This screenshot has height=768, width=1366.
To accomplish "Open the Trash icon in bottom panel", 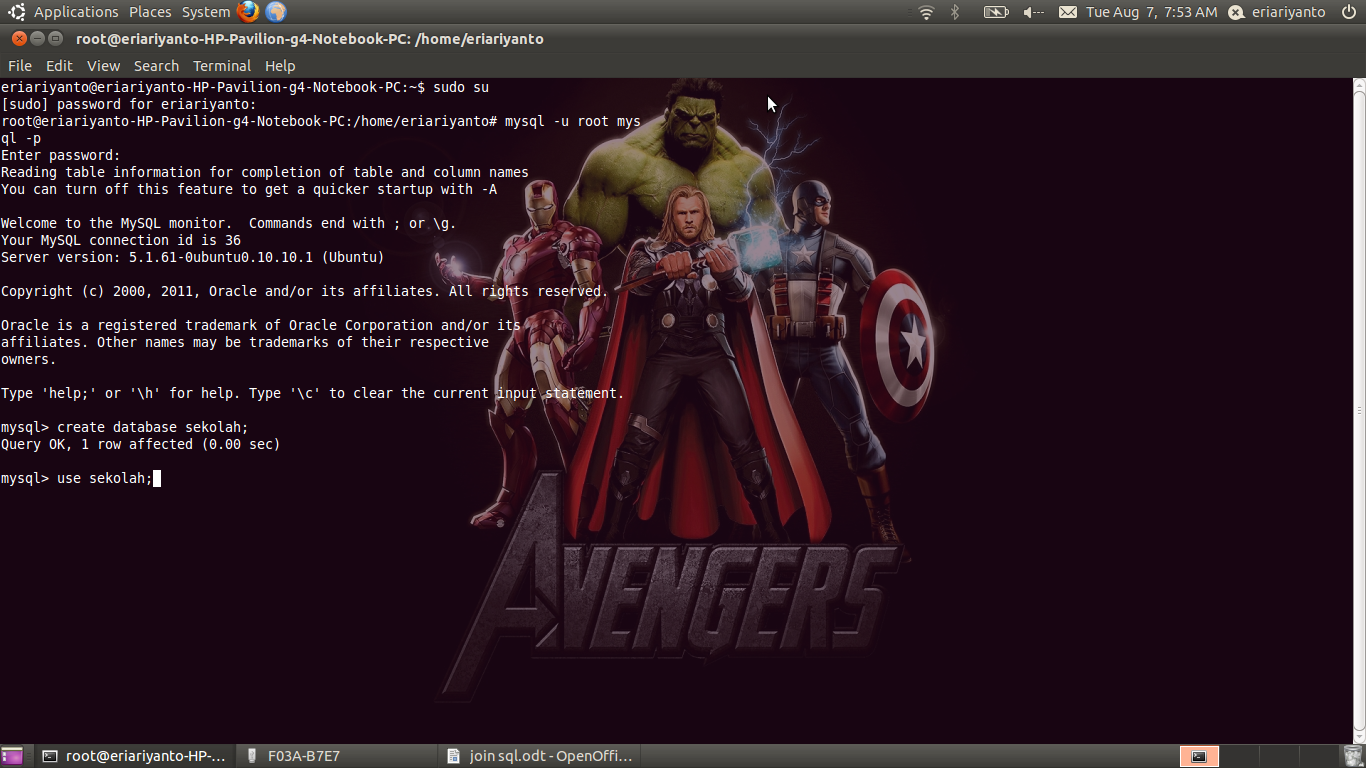I will point(1353,756).
